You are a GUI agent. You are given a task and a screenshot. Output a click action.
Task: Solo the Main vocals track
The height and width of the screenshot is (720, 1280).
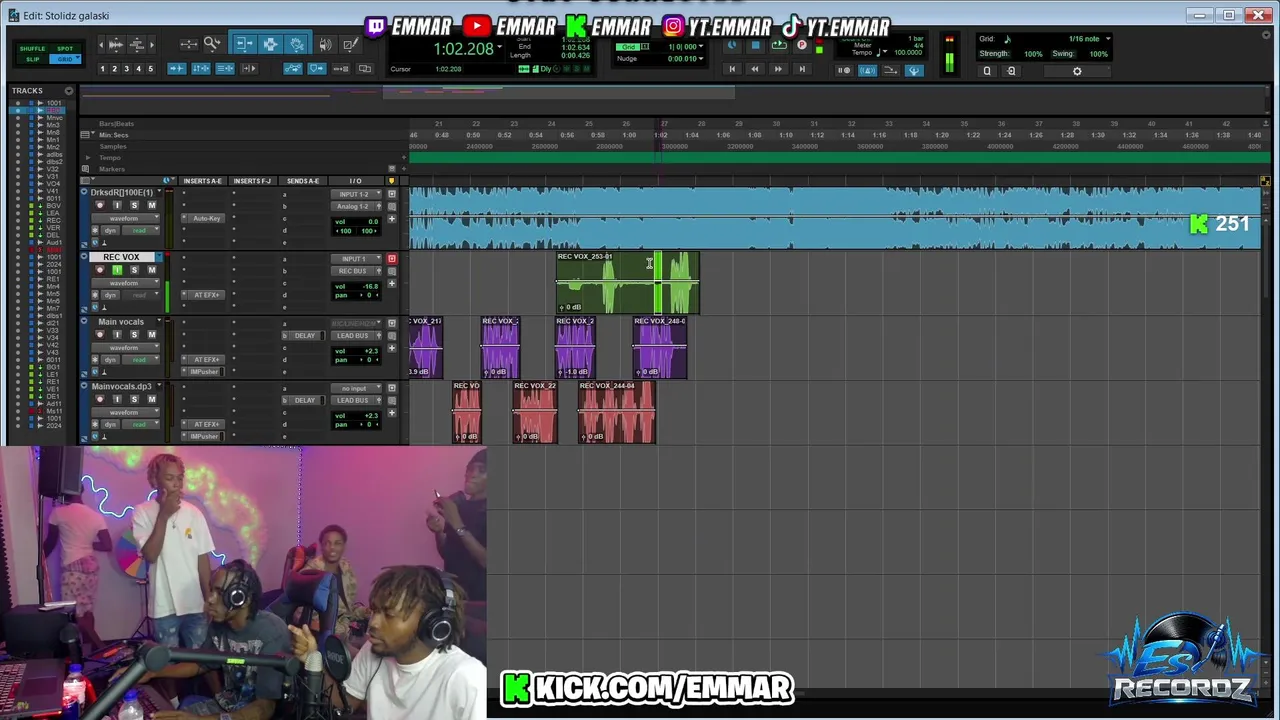point(134,334)
